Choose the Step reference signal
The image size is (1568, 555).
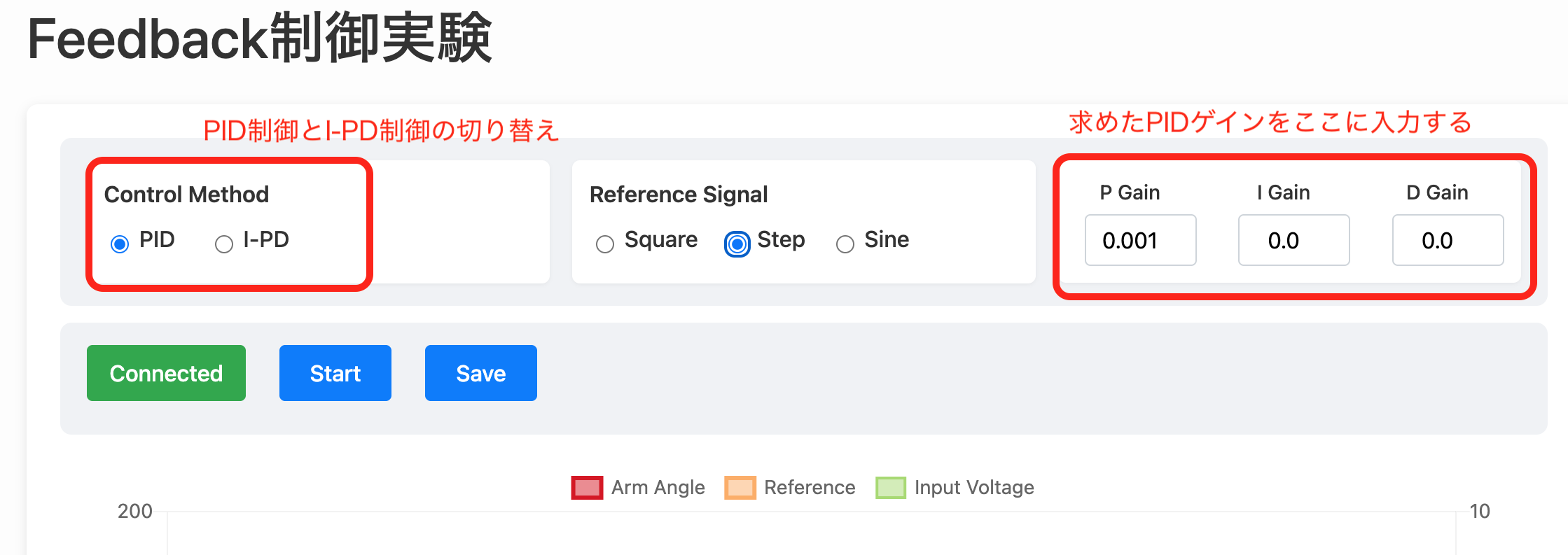coord(737,244)
